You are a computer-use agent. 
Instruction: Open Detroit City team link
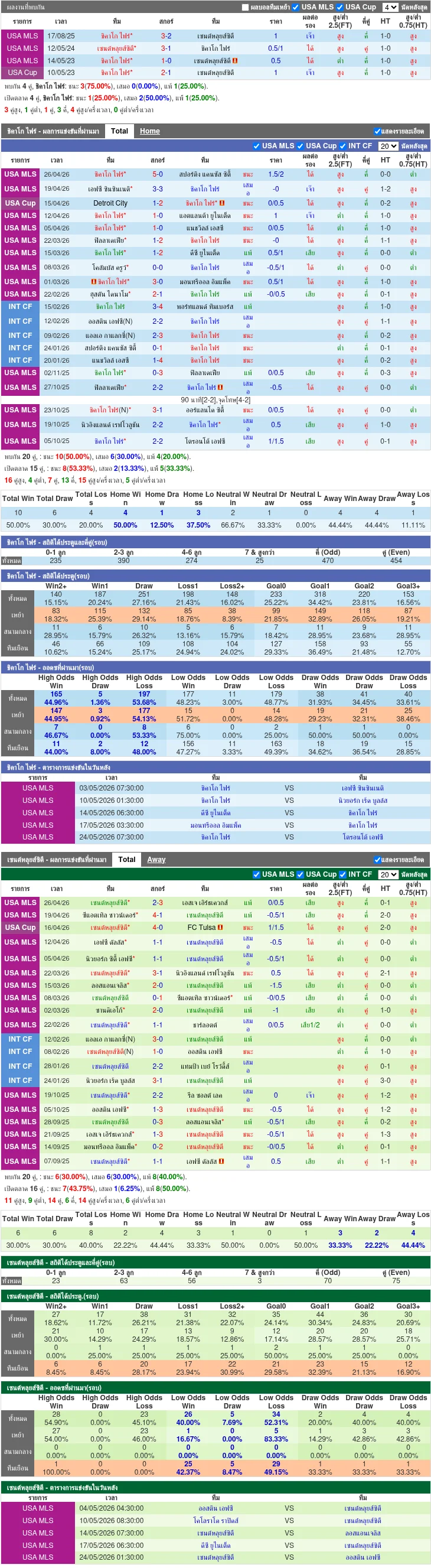tap(110, 203)
